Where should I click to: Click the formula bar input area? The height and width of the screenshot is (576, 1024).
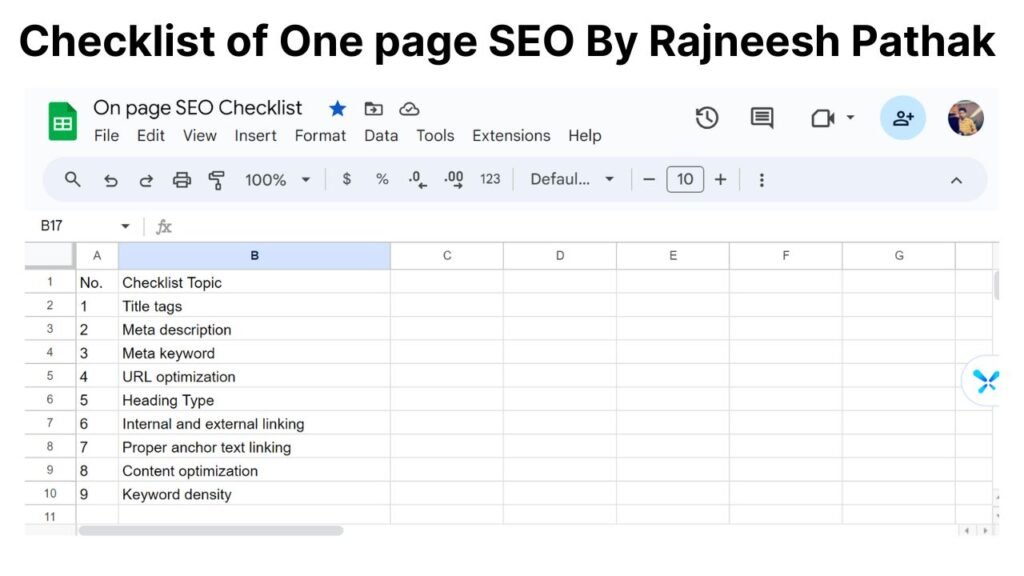[x=584, y=227]
